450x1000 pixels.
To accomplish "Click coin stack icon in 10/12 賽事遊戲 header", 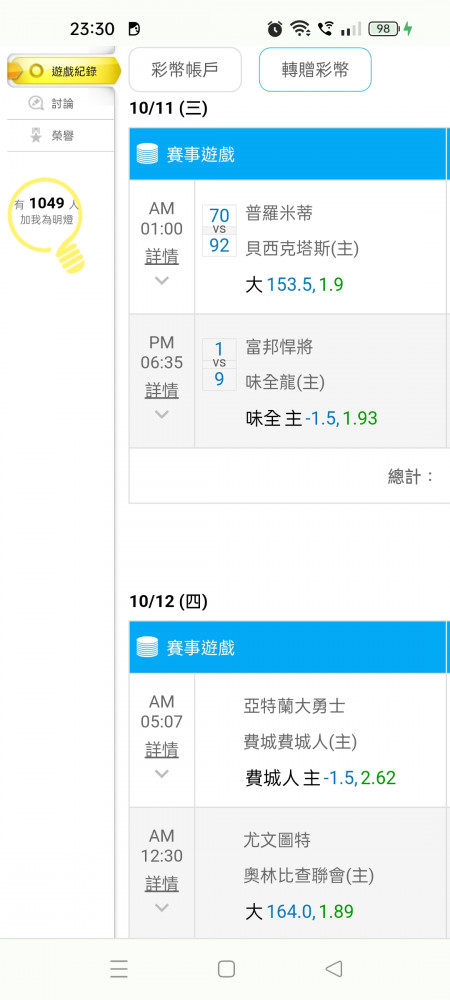I will 147,647.
